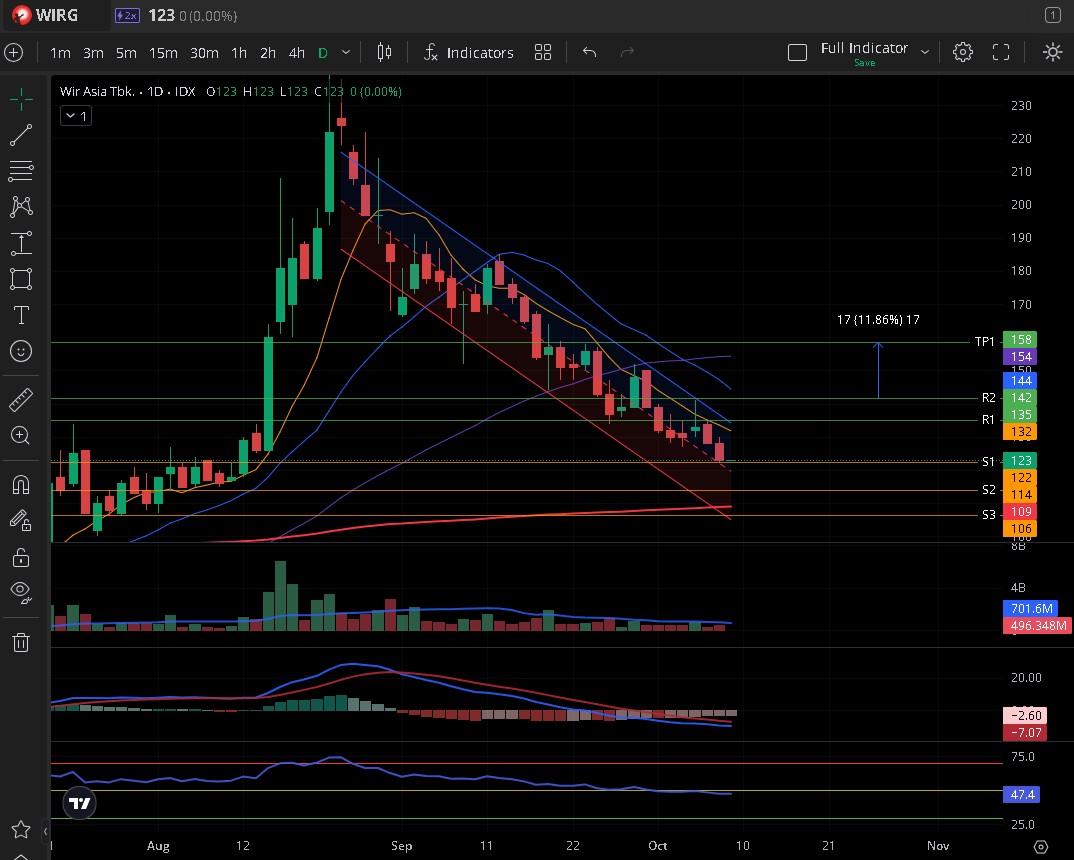Activate the ruler measure tool

(21, 400)
